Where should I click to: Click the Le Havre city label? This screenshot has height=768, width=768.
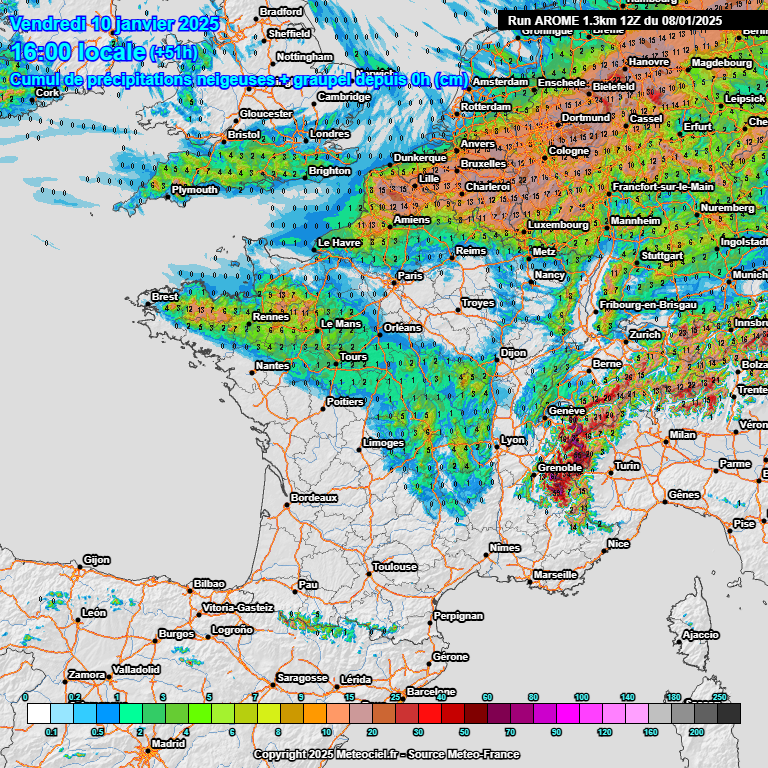tap(339, 243)
